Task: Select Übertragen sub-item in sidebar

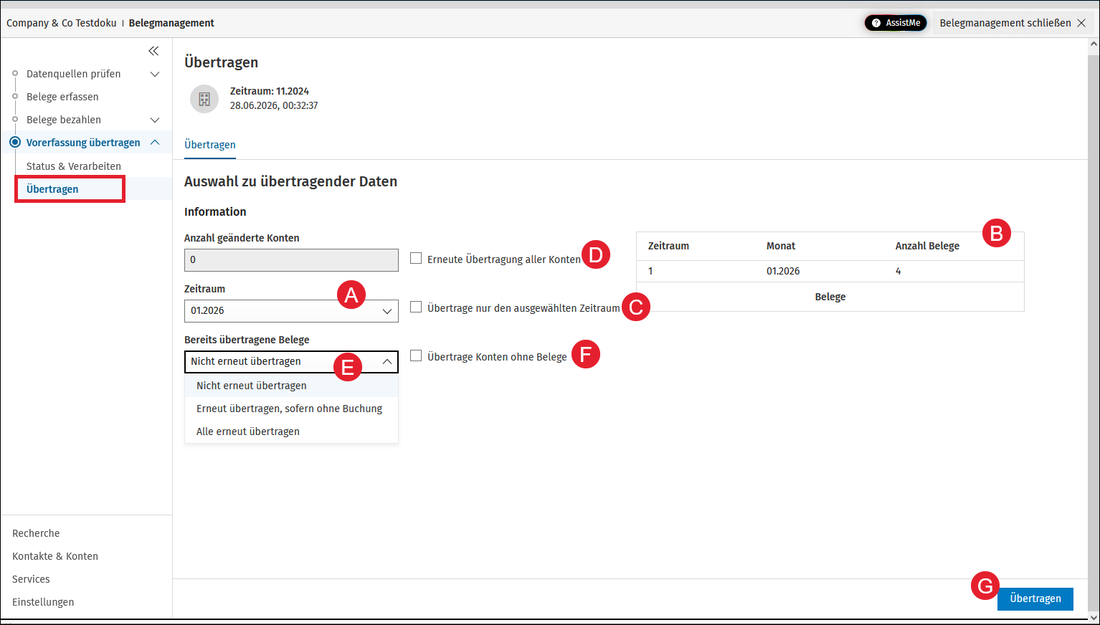Action: pyautogui.click(x=53, y=189)
